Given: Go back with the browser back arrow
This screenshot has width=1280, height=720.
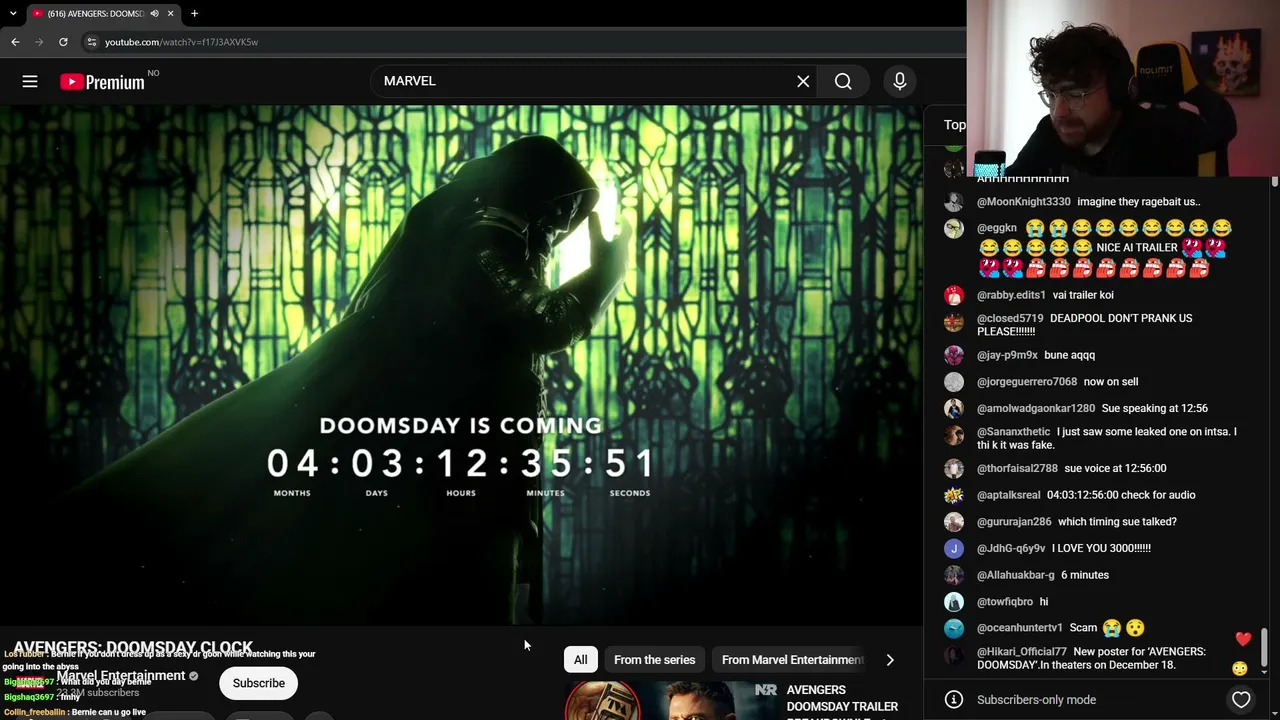Looking at the screenshot, I should (x=15, y=42).
